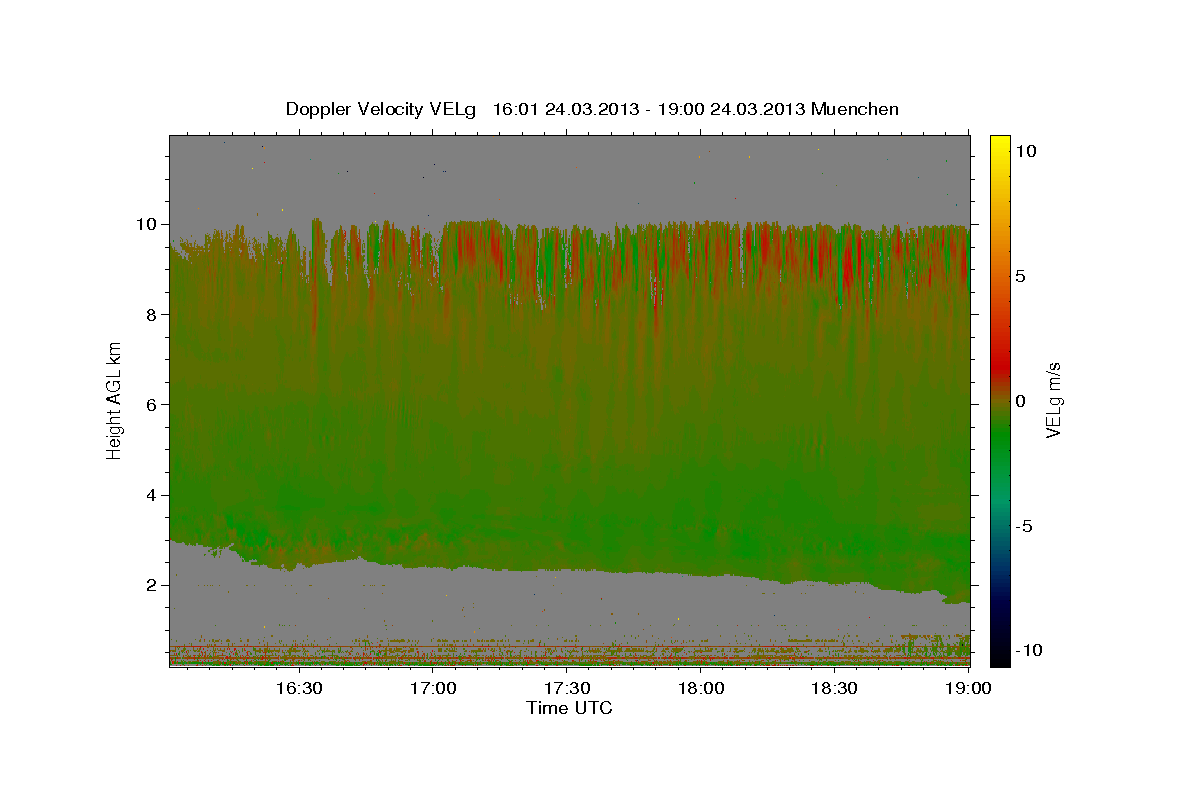Select the 19:00 time tick label
Screen dimensions: 1200x800
coord(970,688)
